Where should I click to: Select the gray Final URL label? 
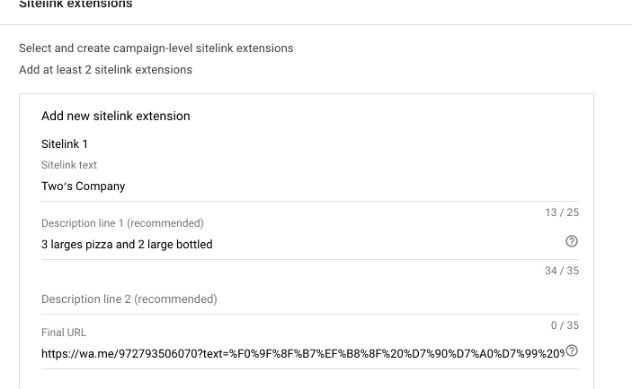click(63, 333)
